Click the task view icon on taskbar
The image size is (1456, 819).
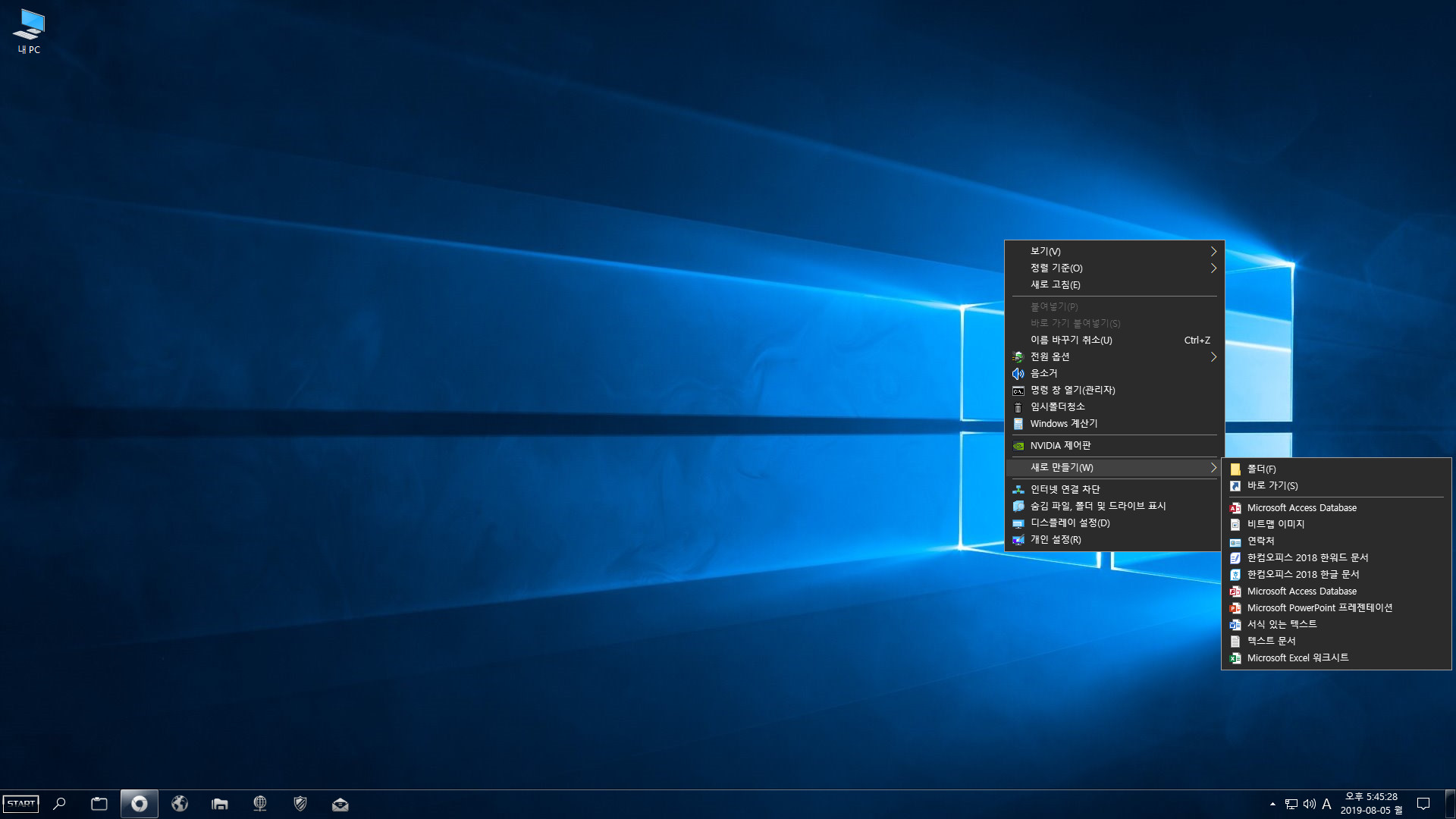point(99,804)
